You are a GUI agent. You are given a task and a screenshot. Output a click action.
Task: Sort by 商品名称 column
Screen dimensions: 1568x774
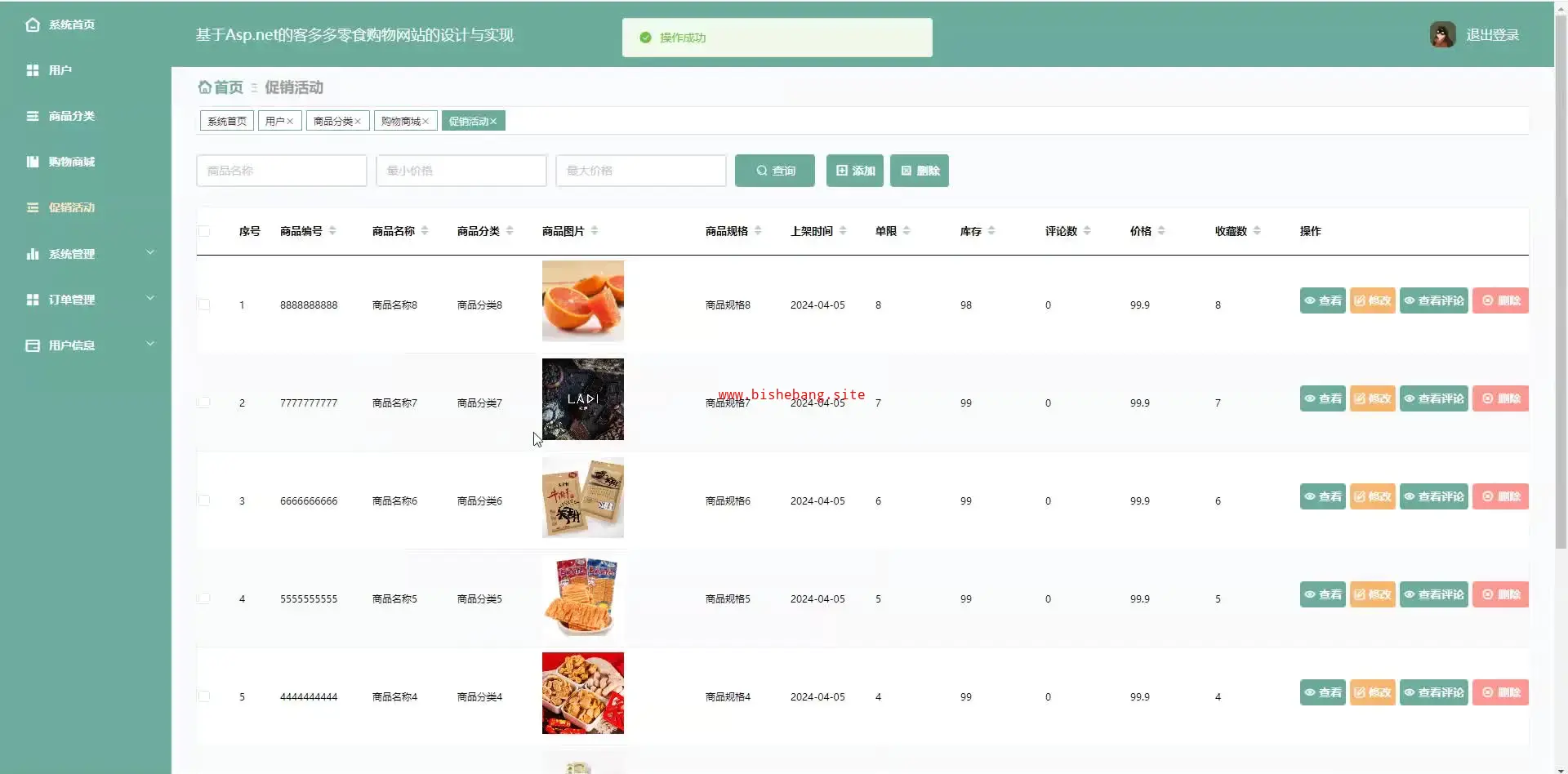coord(425,231)
